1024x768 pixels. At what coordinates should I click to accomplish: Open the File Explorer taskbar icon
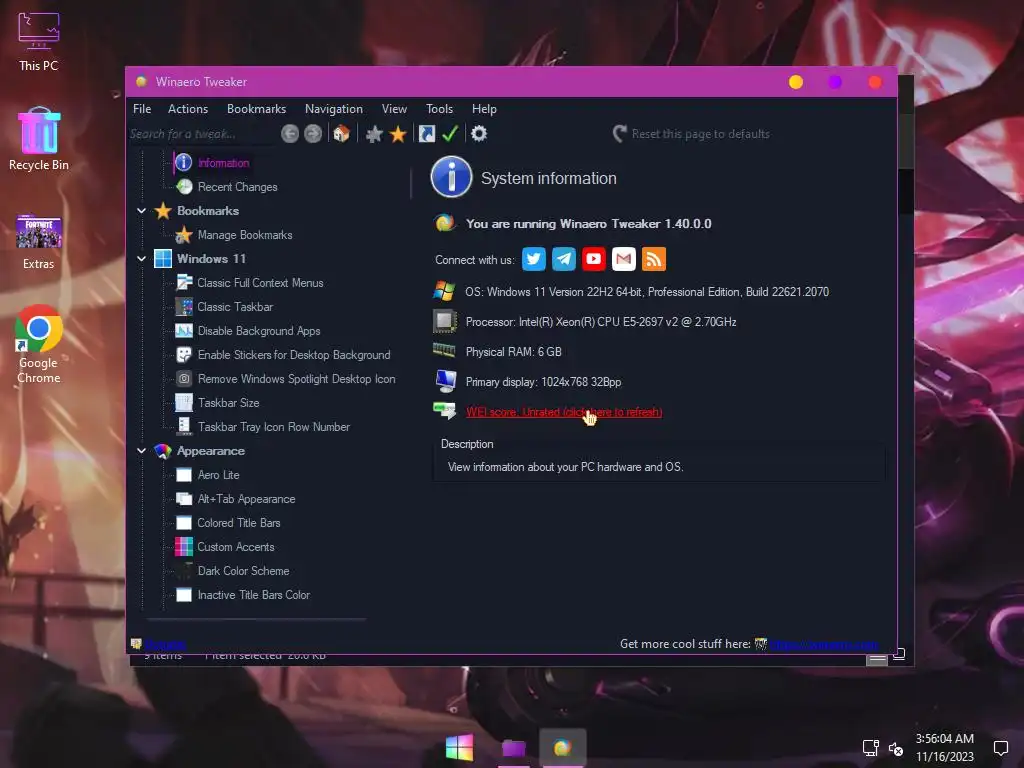pos(514,748)
